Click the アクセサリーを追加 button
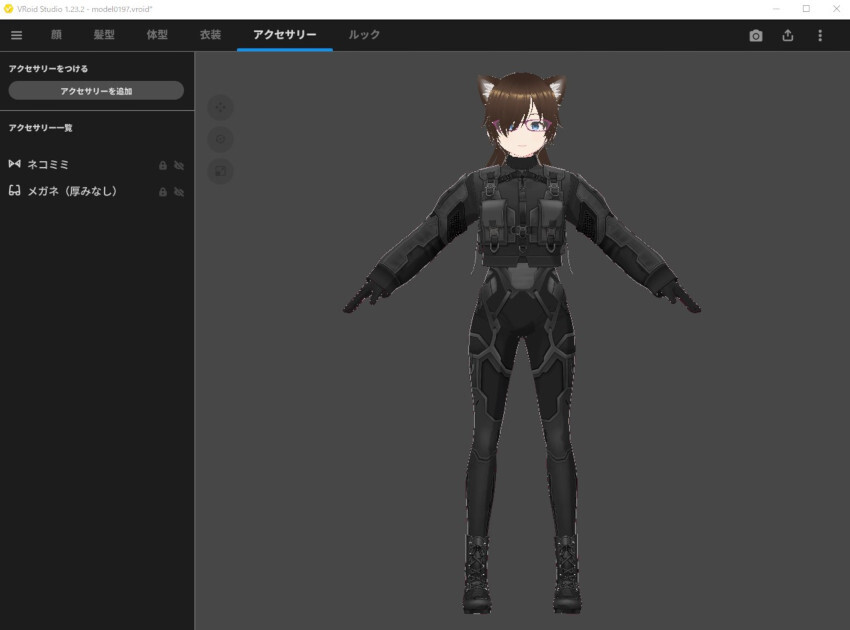Viewport: 850px width, 630px height. (96, 91)
